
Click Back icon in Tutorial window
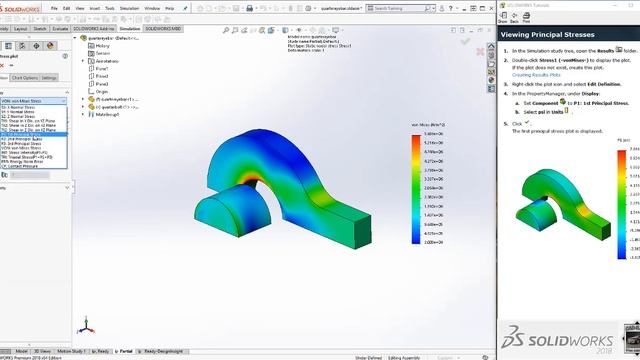[x=514, y=17]
